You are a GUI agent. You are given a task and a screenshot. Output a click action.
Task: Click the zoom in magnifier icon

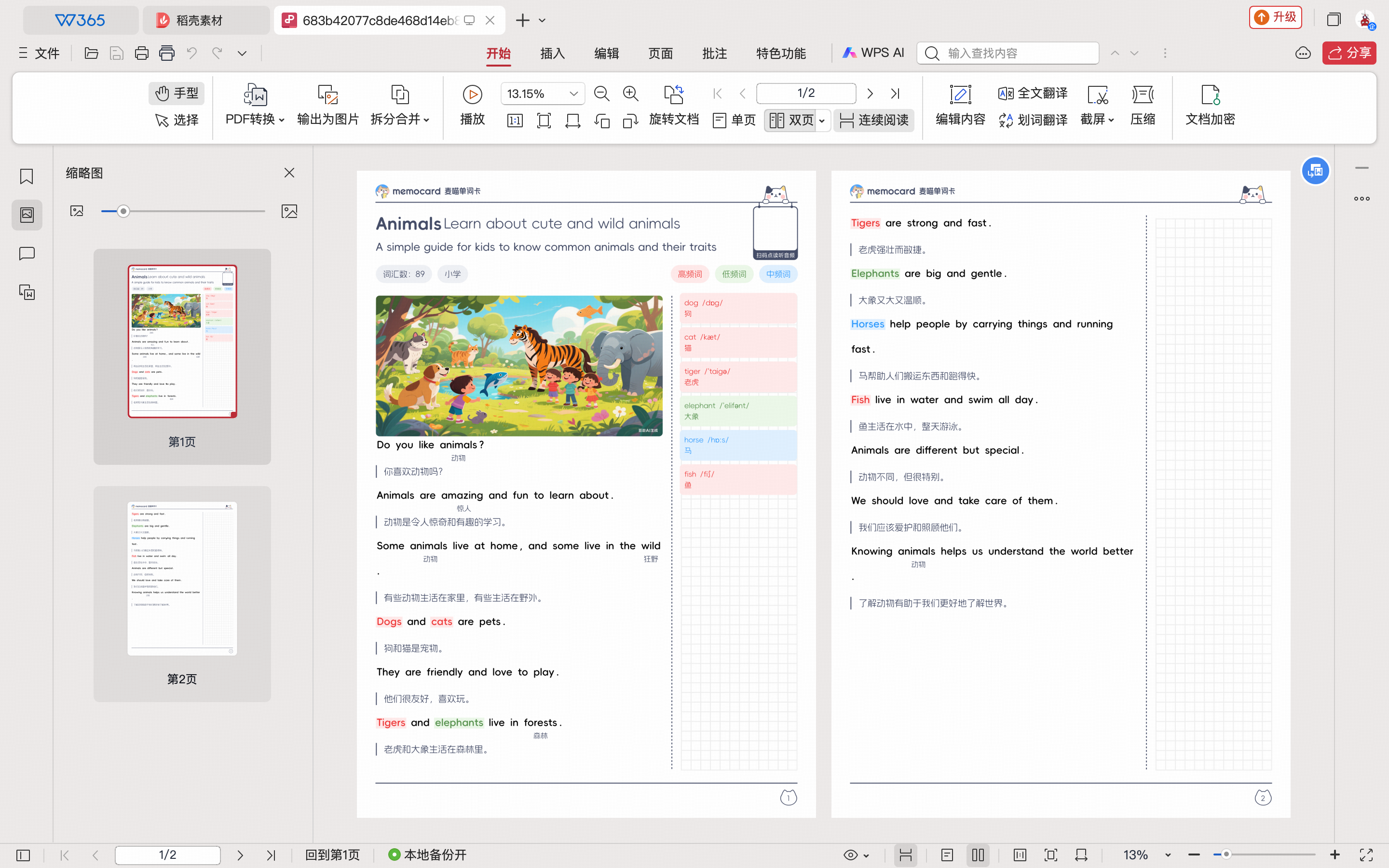coord(630,94)
